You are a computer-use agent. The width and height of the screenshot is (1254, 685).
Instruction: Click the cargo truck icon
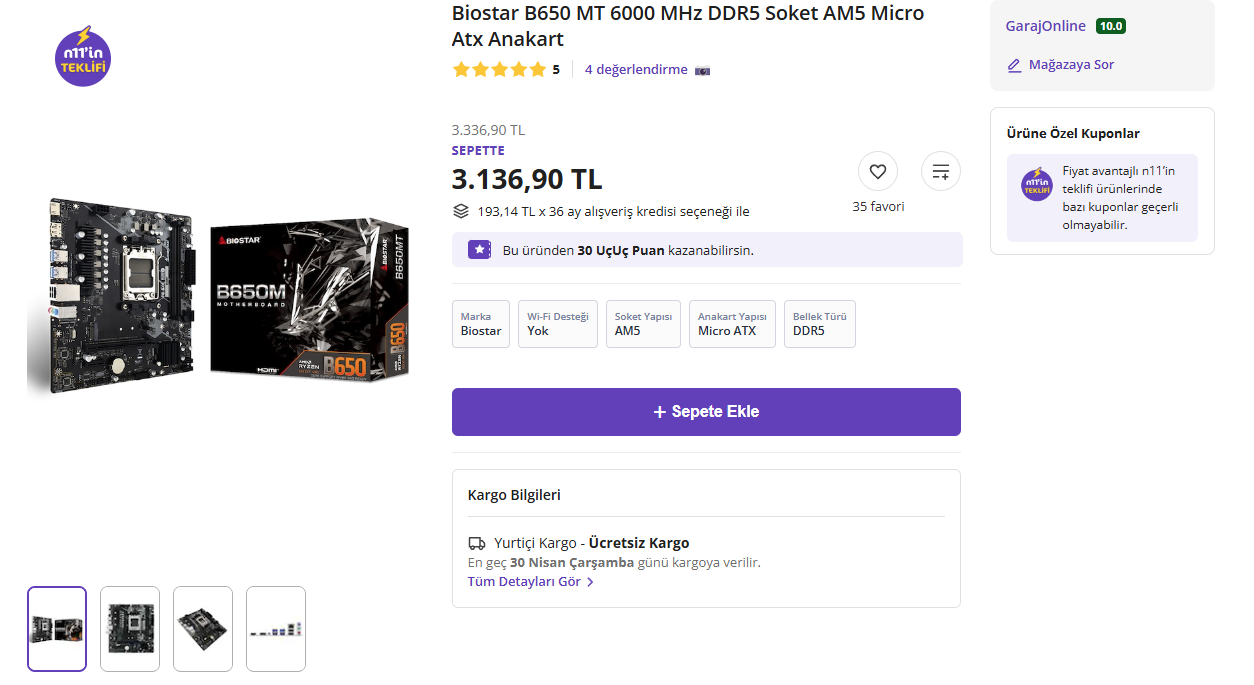coord(477,544)
